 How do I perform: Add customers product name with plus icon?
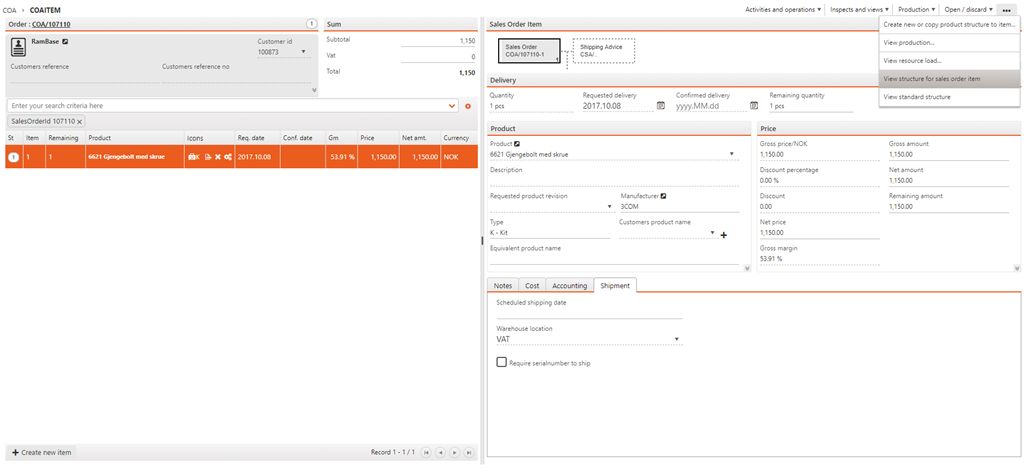(723, 235)
